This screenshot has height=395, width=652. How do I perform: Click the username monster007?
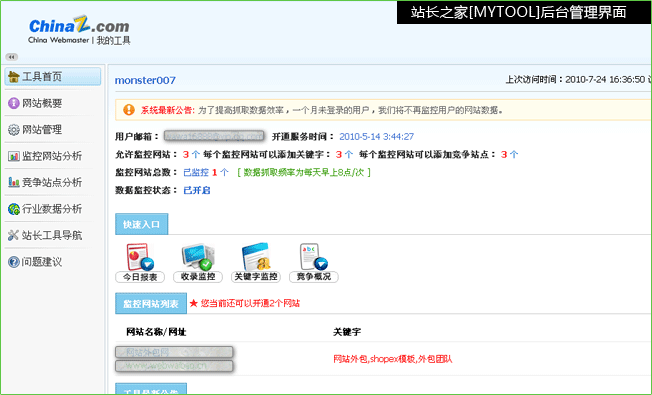click(x=145, y=80)
